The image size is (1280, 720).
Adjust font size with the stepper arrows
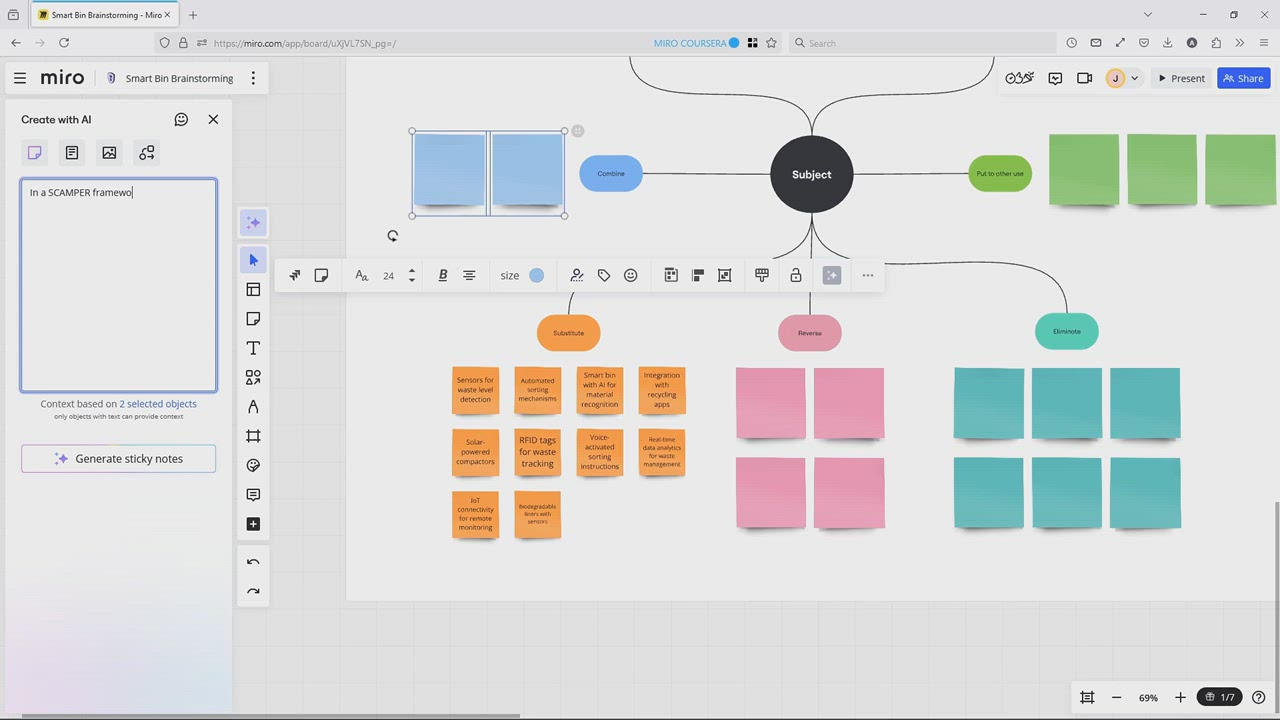tap(412, 275)
